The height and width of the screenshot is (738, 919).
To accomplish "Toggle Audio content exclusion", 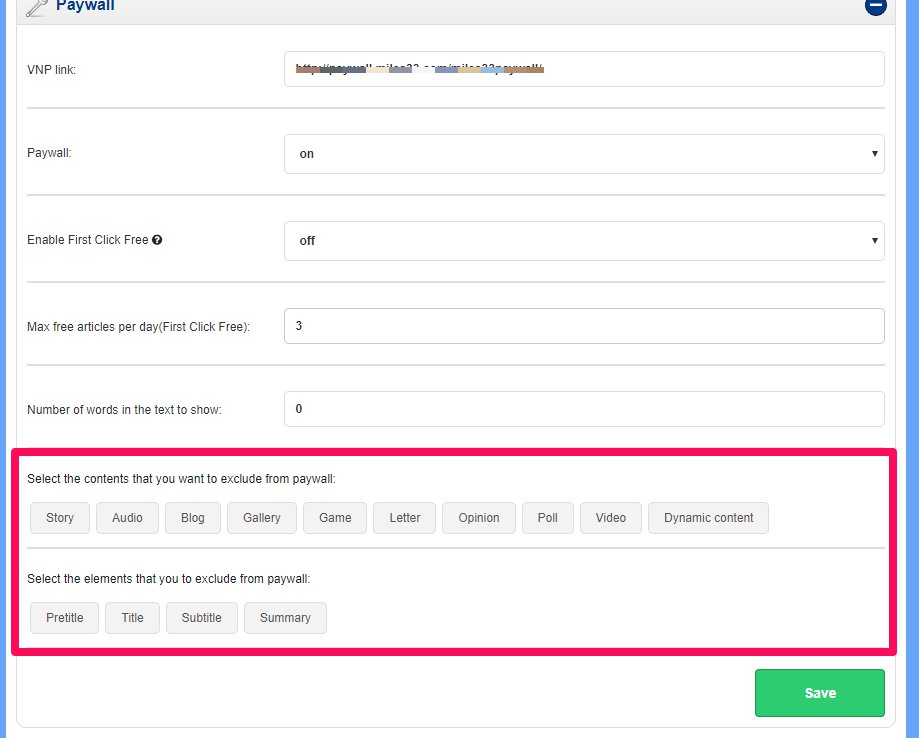I will (x=127, y=518).
